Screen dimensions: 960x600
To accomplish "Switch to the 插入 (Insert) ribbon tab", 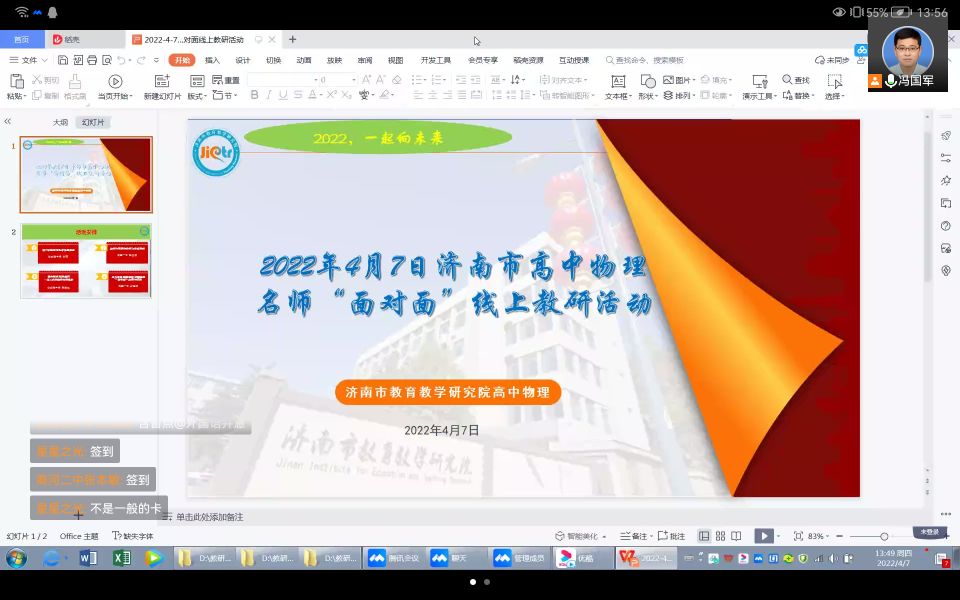I will click(212, 60).
